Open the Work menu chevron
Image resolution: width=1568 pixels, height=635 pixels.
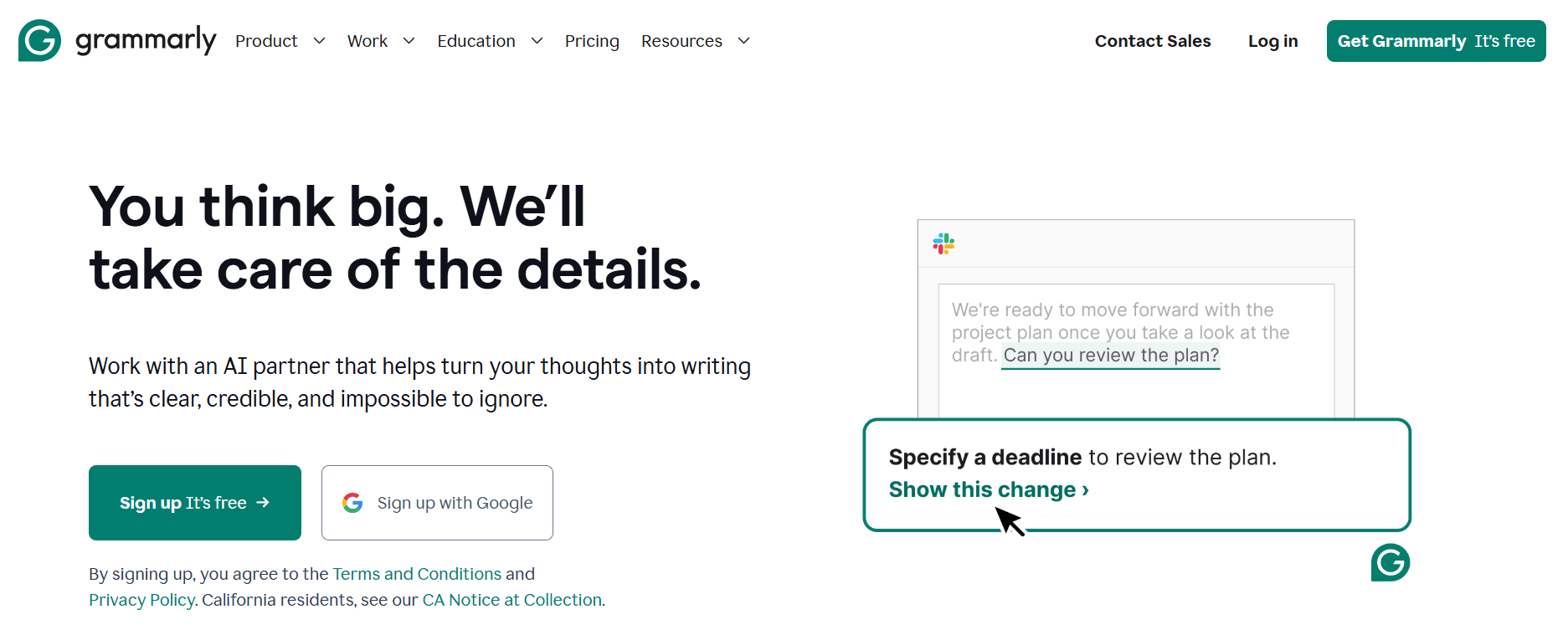coord(409,40)
